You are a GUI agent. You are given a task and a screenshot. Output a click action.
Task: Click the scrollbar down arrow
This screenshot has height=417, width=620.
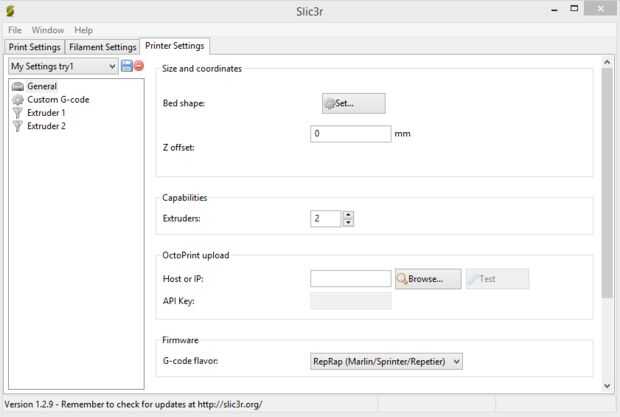(x=607, y=387)
